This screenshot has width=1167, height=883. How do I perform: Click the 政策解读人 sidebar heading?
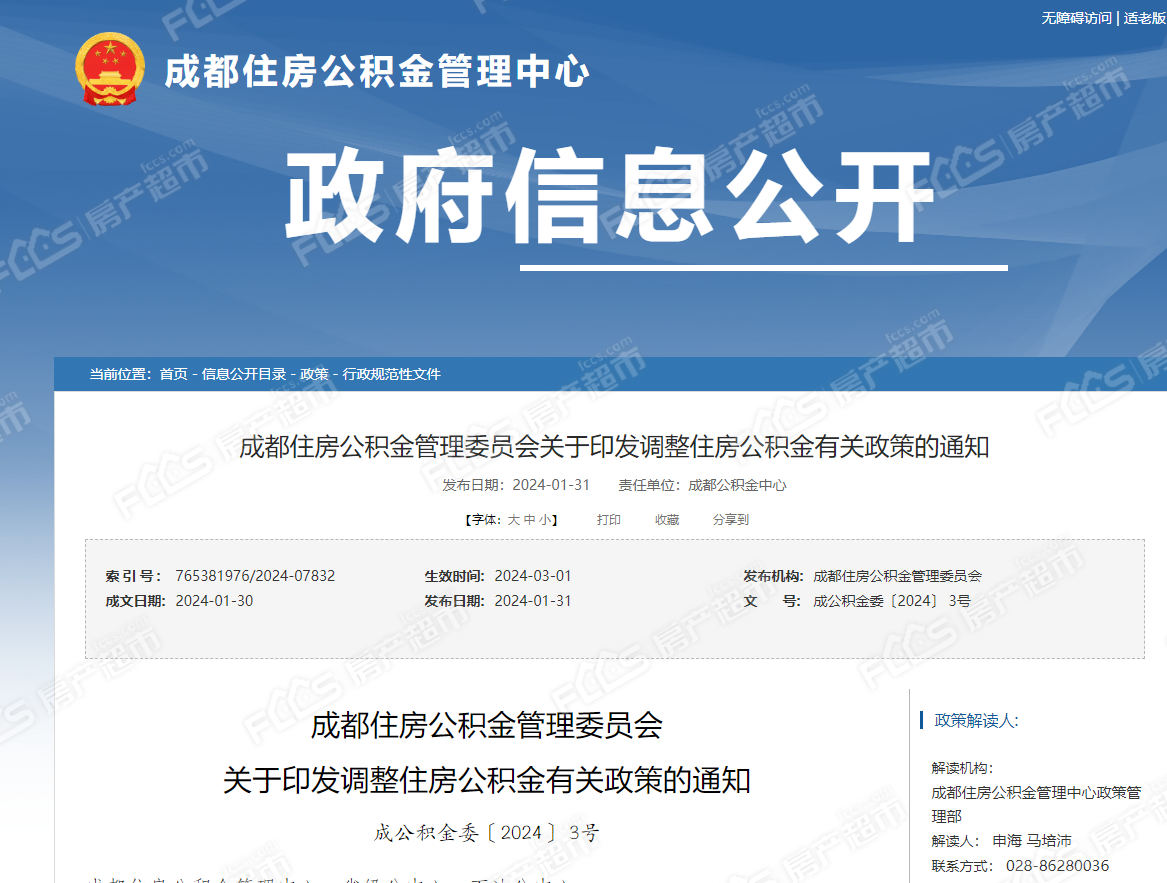point(979,721)
